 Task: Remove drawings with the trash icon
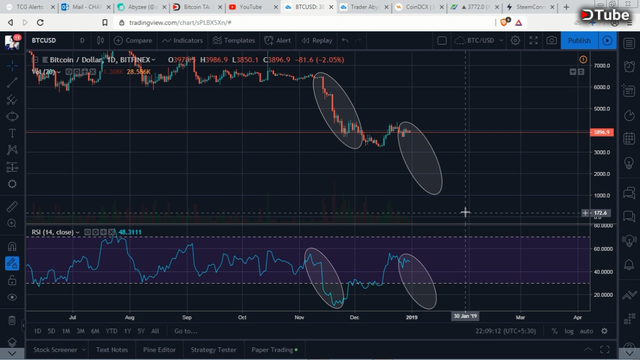(12, 321)
